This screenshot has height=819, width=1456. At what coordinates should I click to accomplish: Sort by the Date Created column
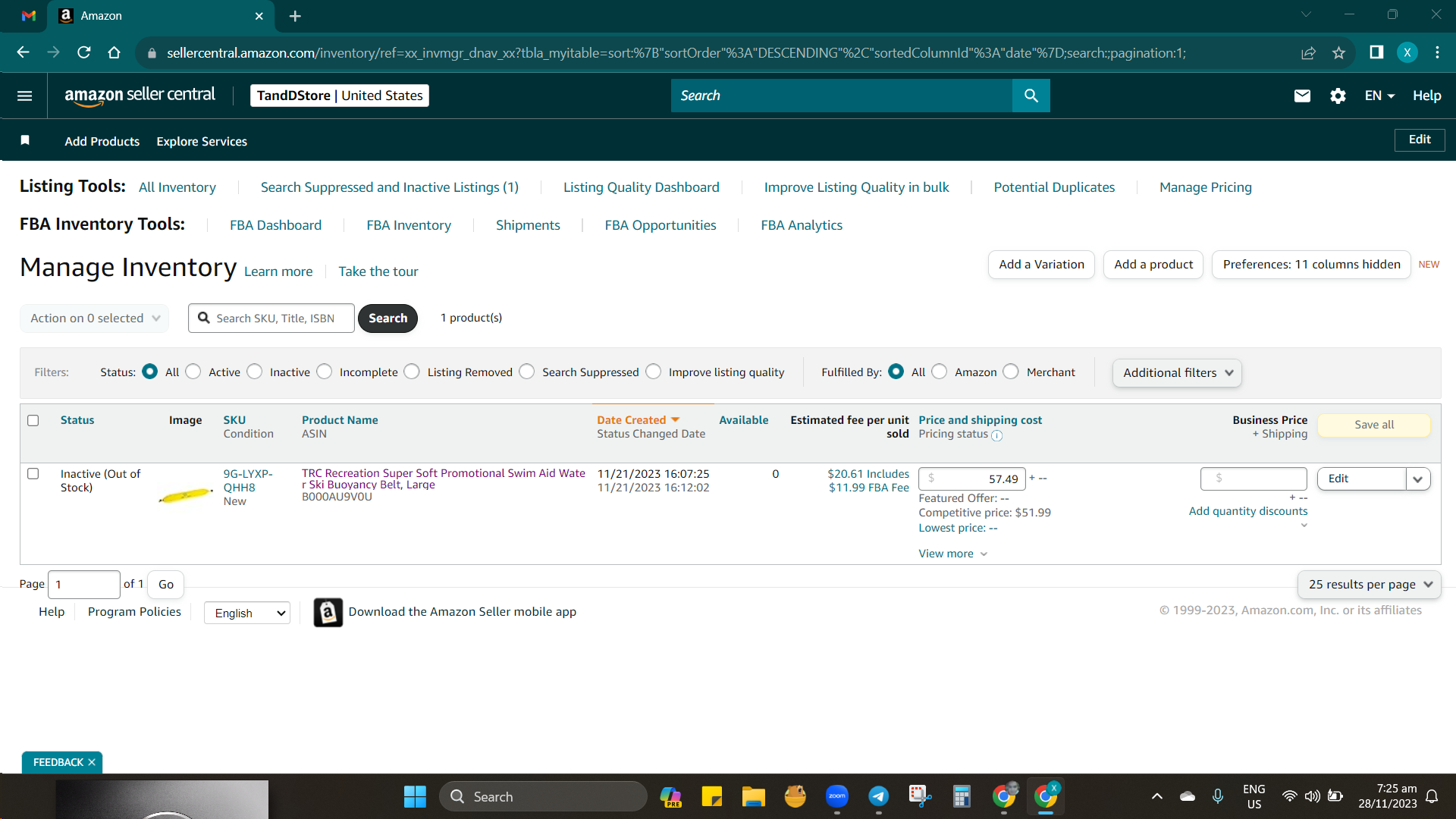tap(638, 420)
